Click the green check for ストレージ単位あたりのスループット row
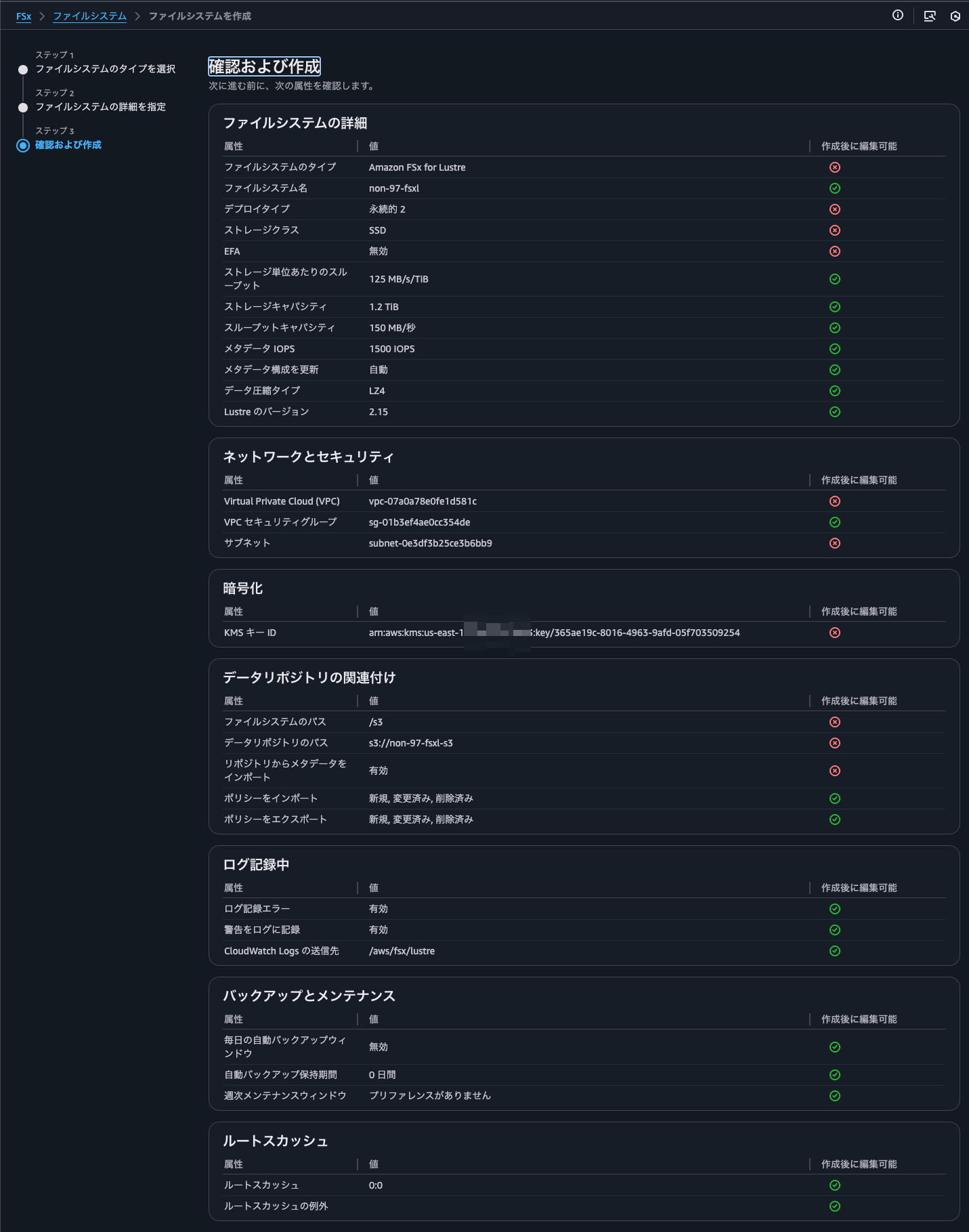Image resolution: width=969 pixels, height=1232 pixels. click(x=835, y=279)
